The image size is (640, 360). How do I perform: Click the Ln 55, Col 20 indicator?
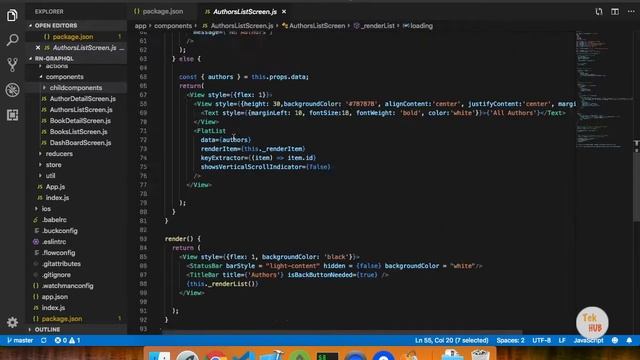coord(451,340)
